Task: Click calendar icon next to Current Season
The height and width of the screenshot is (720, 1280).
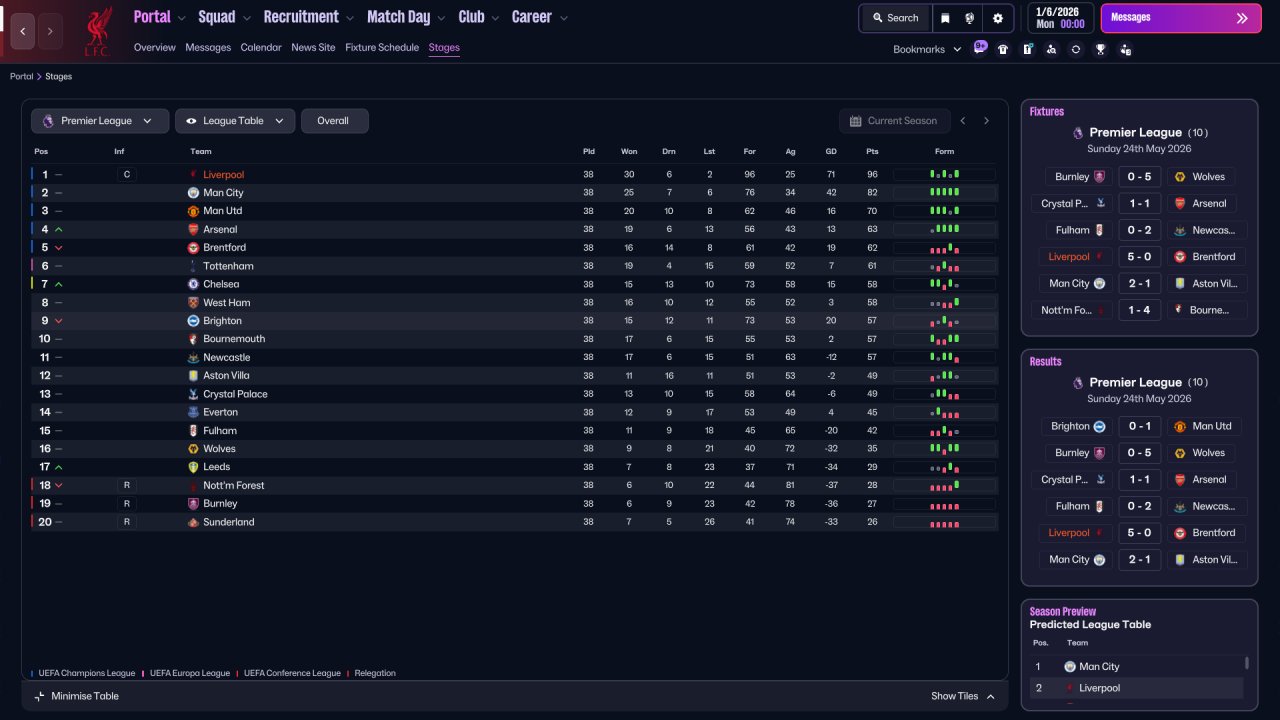Action: click(855, 121)
